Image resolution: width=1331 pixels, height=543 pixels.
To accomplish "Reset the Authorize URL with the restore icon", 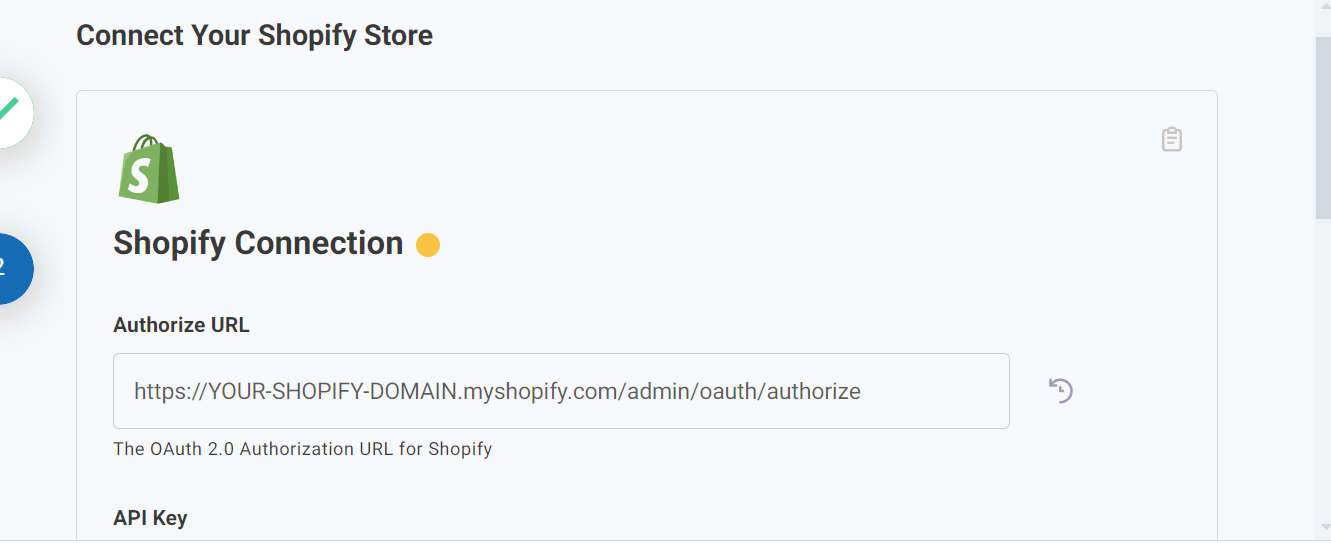I will (x=1061, y=390).
